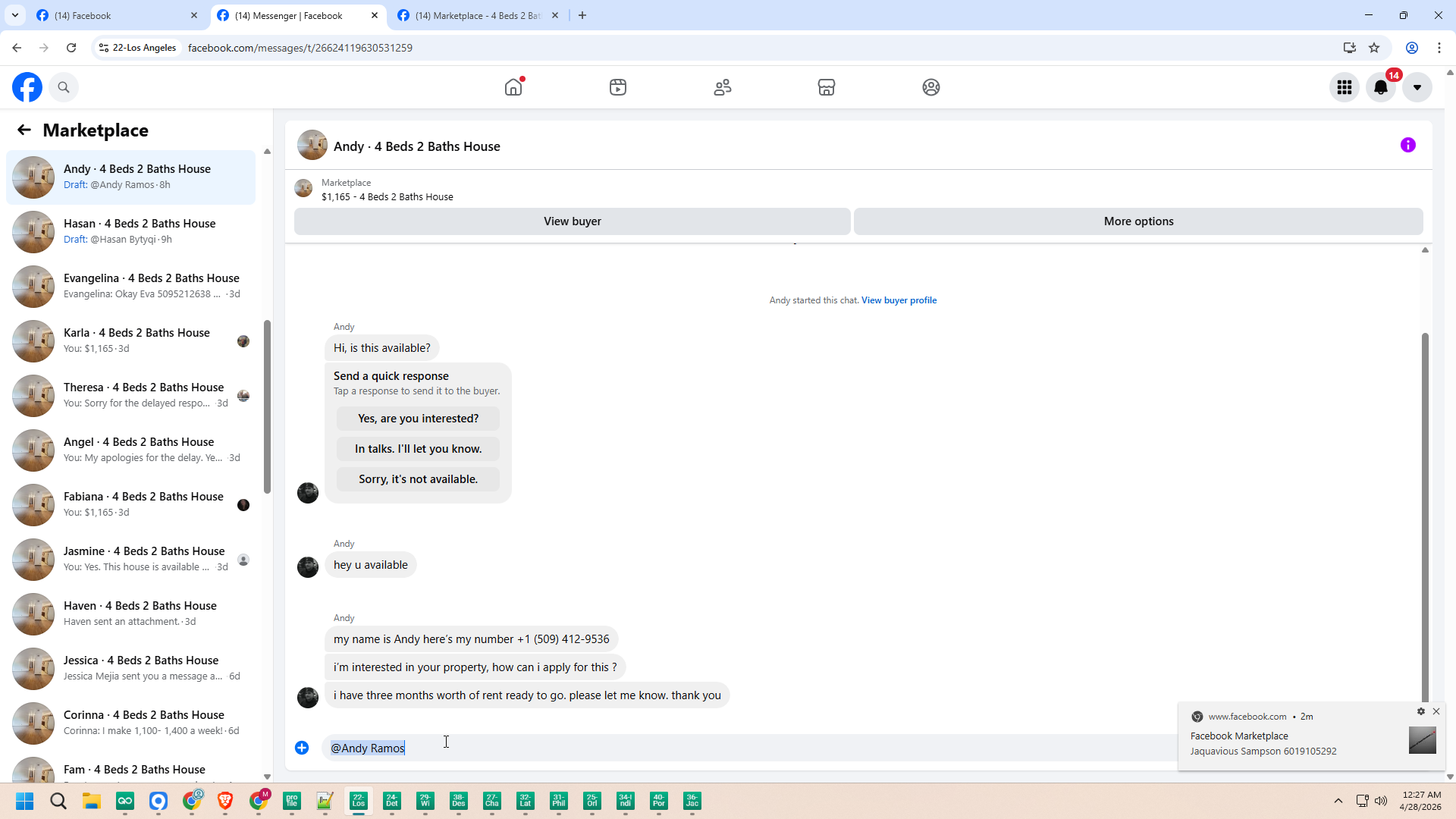Show hidden system tray icons
The image size is (1456, 819).
(1338, 801)
